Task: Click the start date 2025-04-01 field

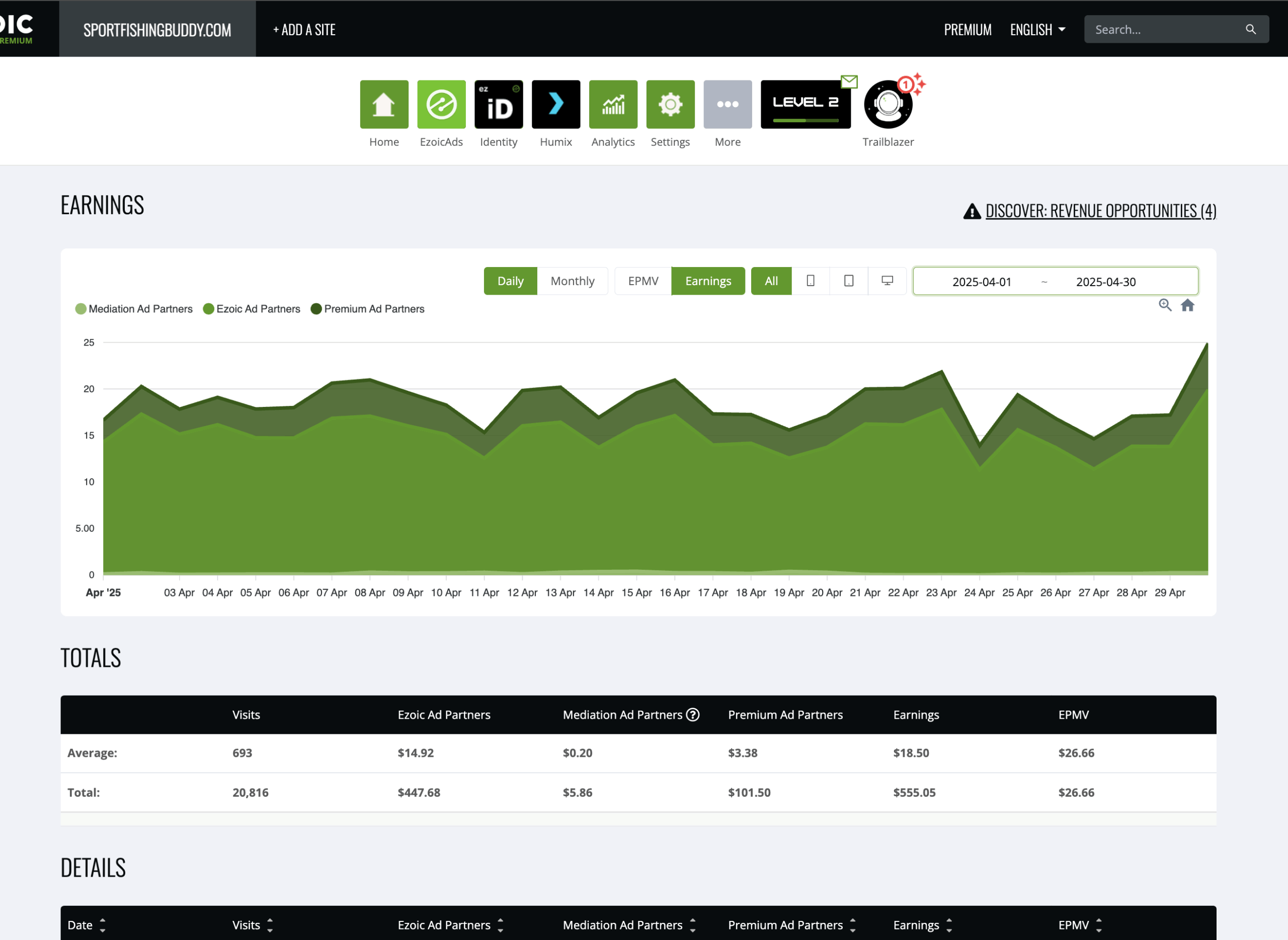Action: (982, 282)
